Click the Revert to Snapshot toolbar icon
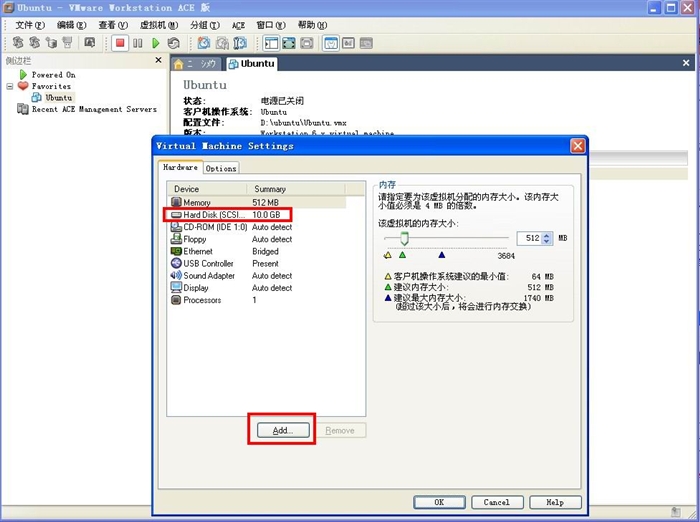The width and height of the screenshot is (700, 522). pyautogui.click(x=222, y=43)
